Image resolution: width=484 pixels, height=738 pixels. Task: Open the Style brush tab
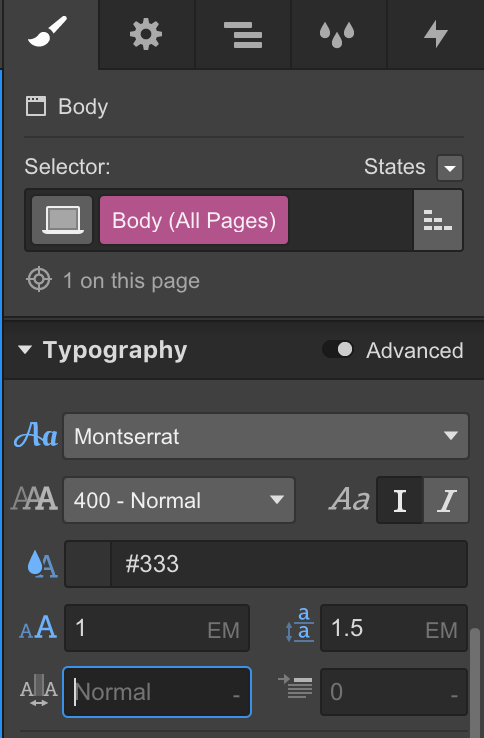coord(50,34)
